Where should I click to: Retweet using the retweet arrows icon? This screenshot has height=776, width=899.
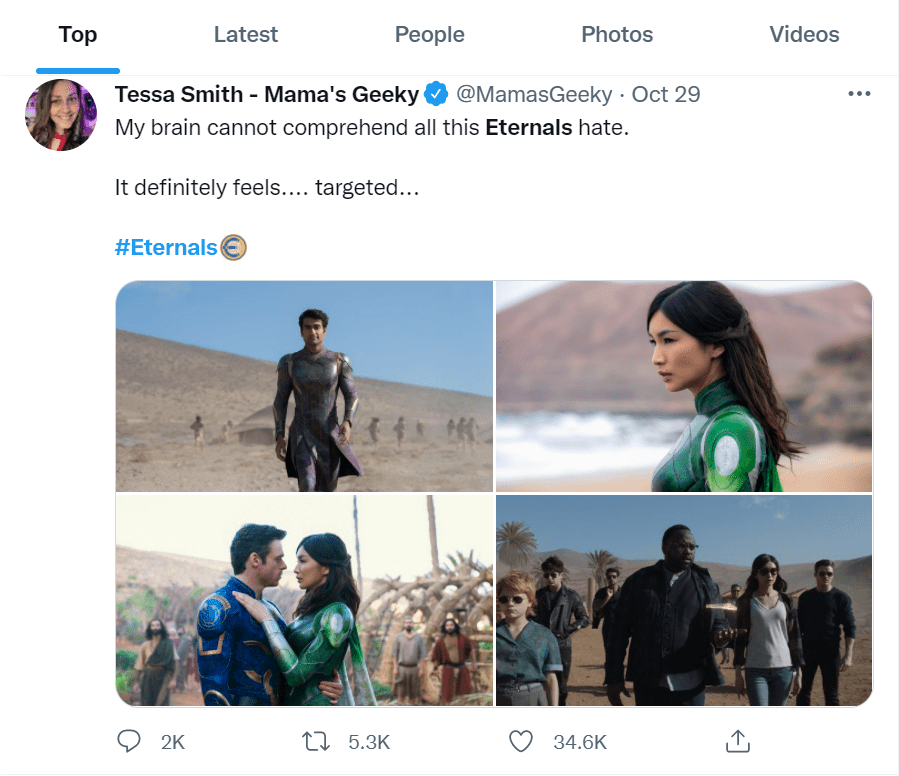(x=317, y=741)
